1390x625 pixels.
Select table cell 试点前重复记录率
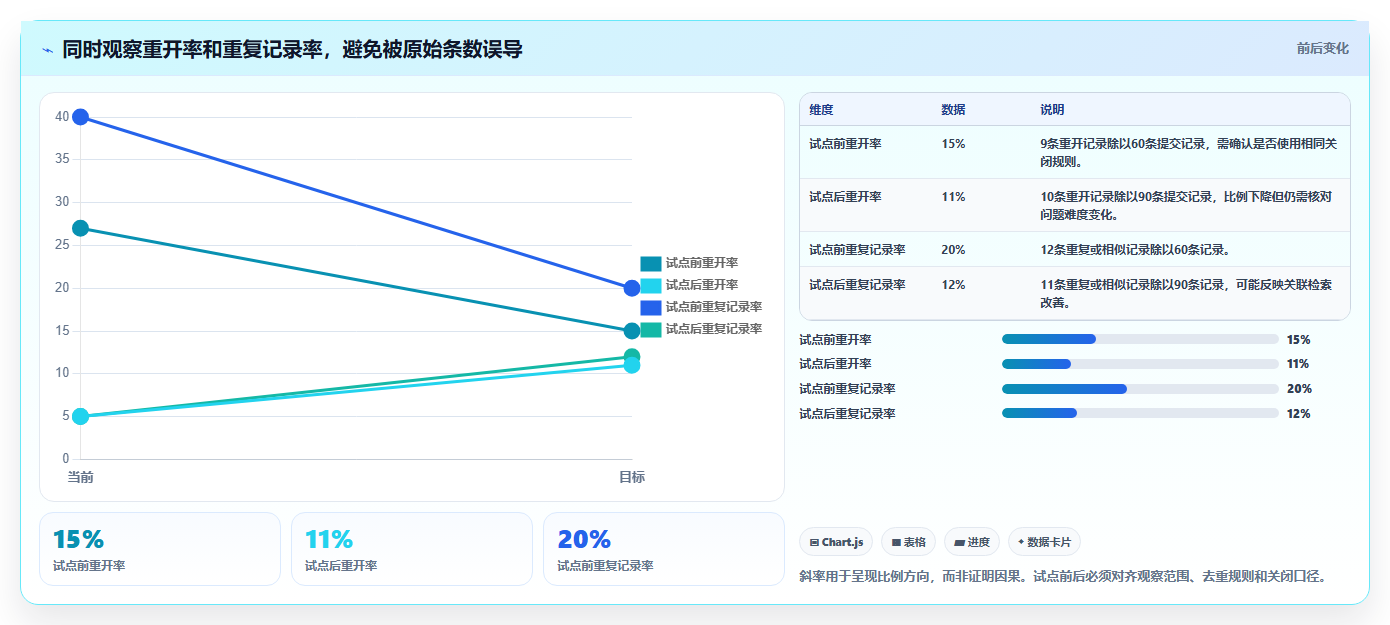click(857, 250)
